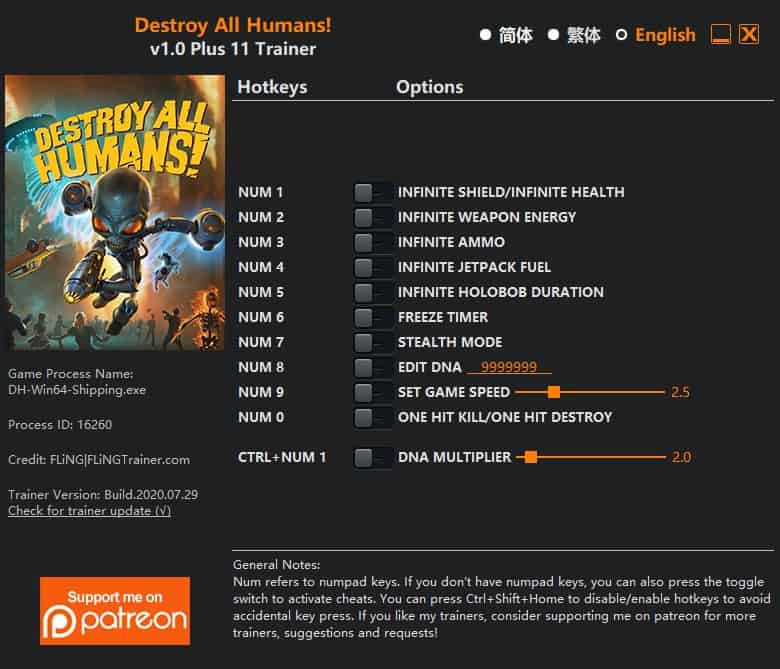Screen dimensions: 780x669
Task: Click the NUM 2 hotkey label
Action: tap(261, 217)
